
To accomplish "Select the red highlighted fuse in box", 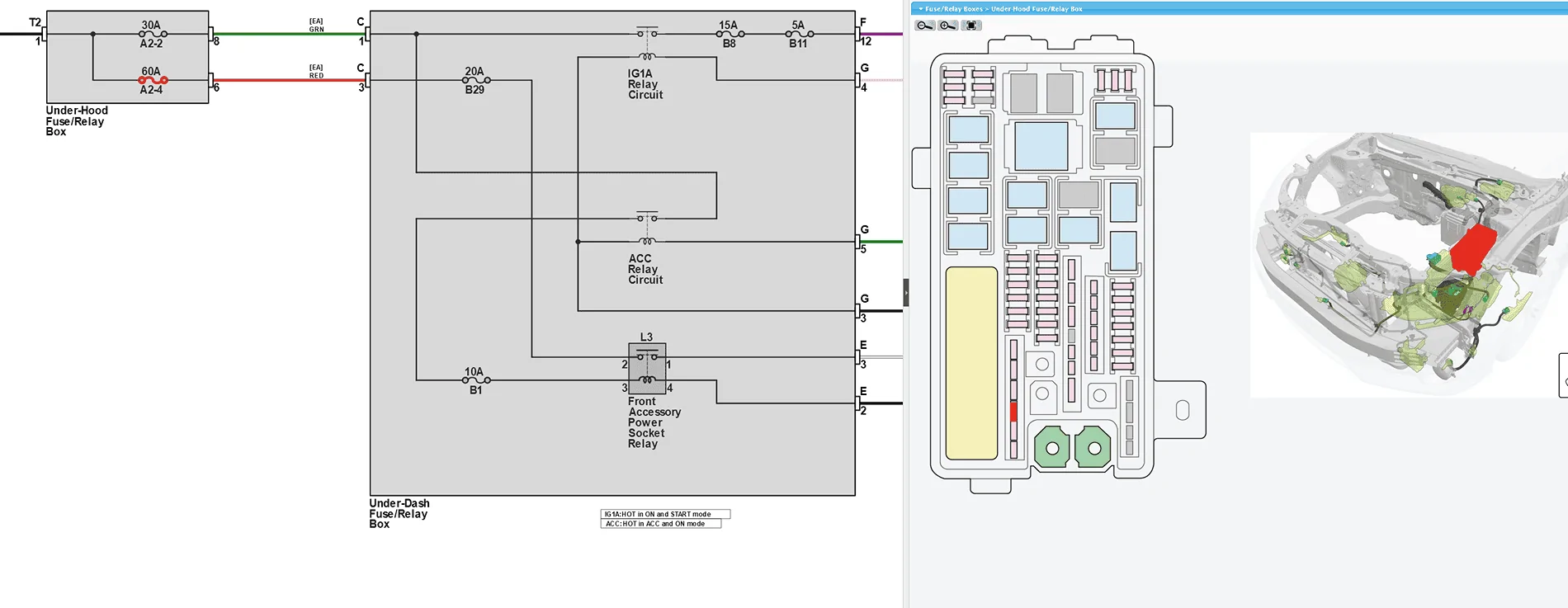I will (x=1013, y=411).
